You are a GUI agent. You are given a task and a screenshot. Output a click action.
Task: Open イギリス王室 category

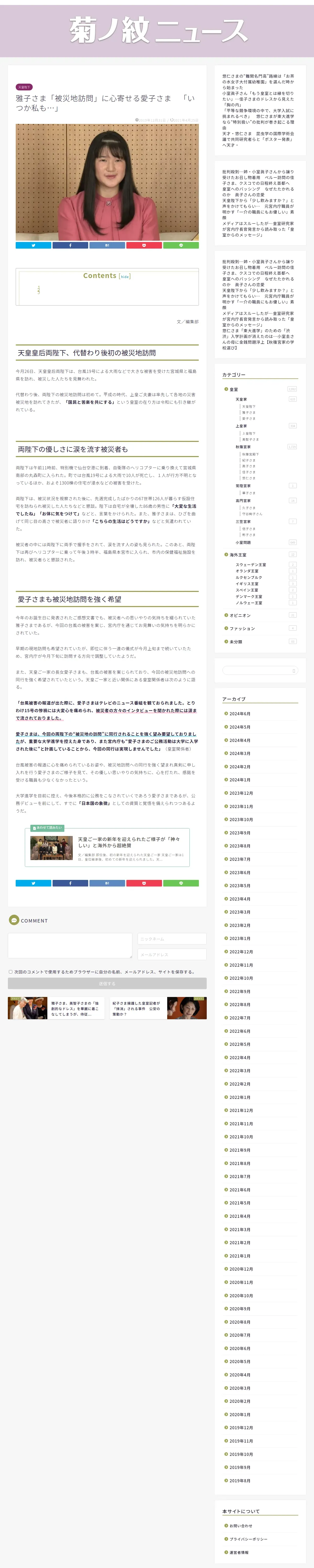pyautogui.click(x=247, y=584)
